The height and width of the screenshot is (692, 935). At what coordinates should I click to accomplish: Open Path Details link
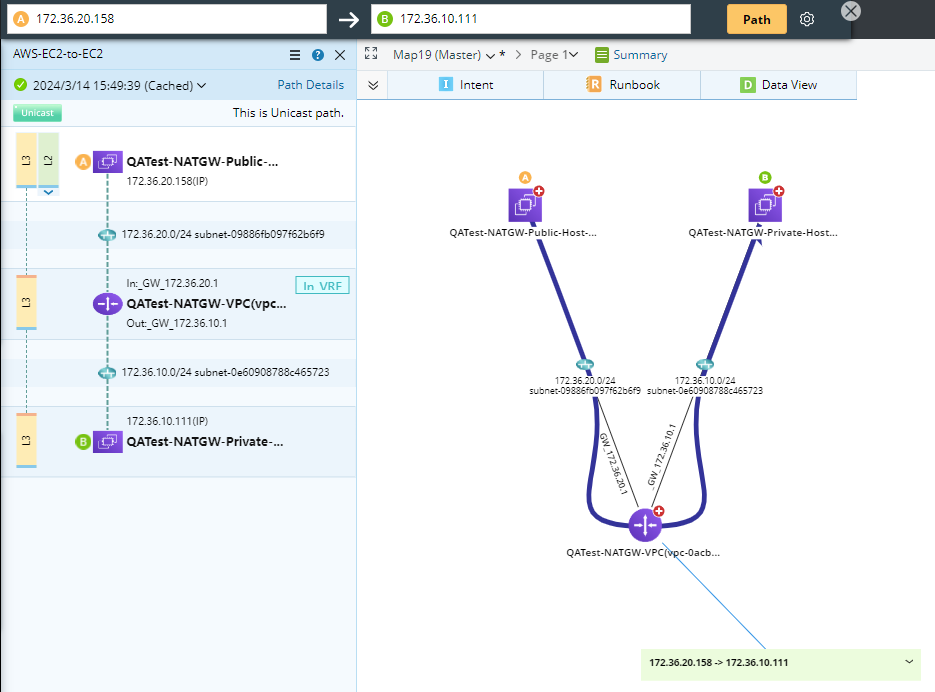pos(310,85)
